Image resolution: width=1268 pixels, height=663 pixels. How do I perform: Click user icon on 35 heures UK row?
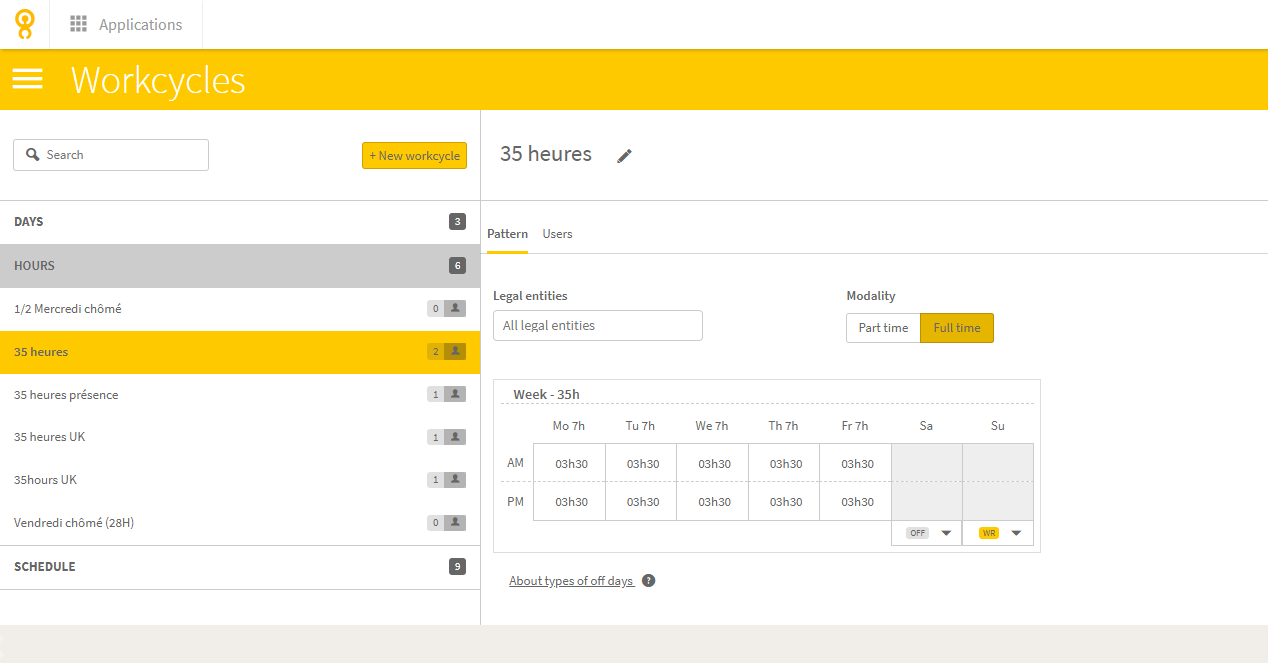(x=456, y=437)
